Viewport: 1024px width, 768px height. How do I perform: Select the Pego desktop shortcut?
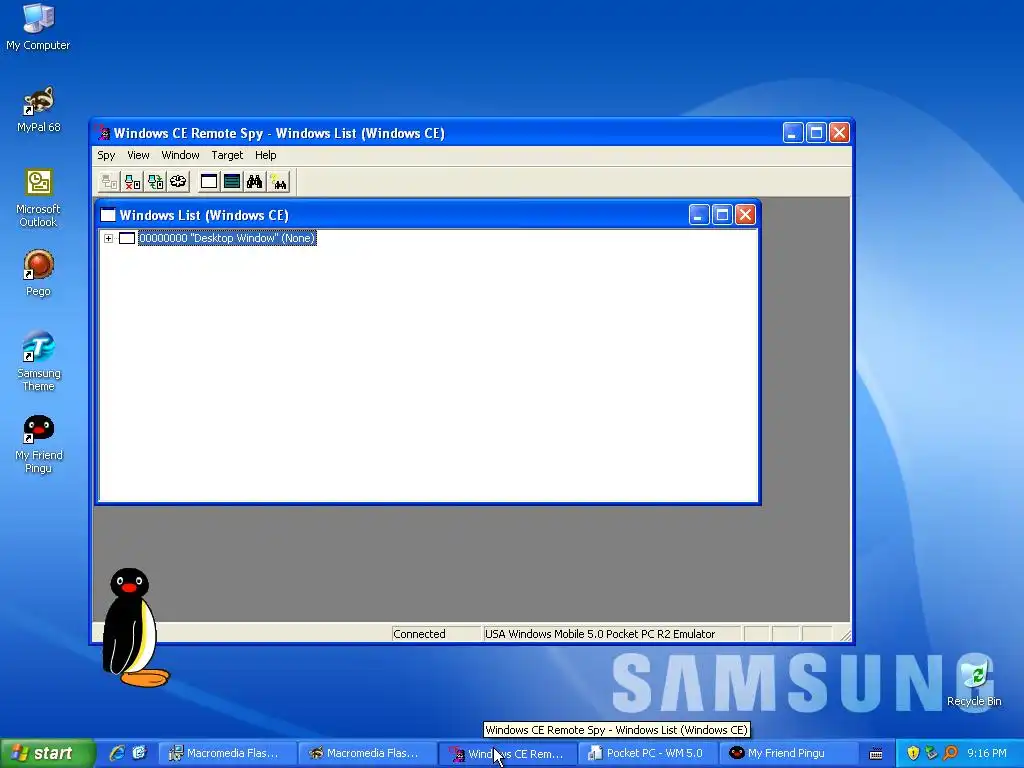pyautogui.click(x=38, y=273)
